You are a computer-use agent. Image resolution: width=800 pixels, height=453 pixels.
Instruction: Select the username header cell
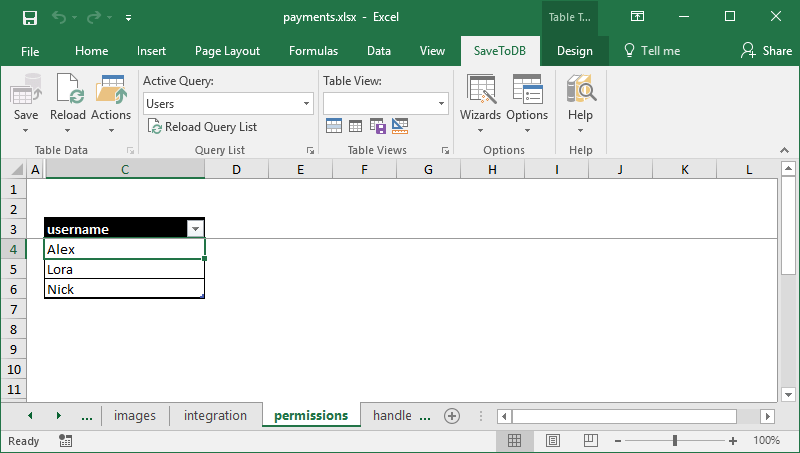tap(124, 229)
